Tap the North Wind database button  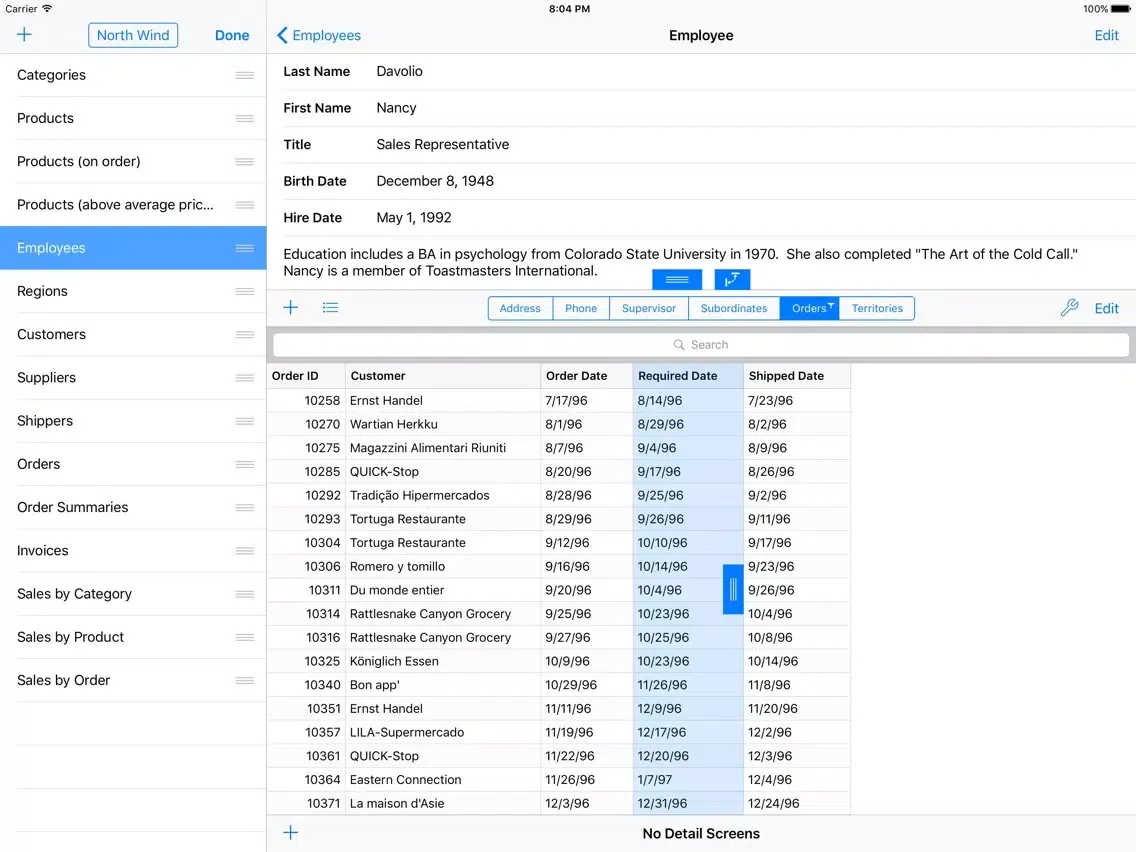click(x=133, y=35)
